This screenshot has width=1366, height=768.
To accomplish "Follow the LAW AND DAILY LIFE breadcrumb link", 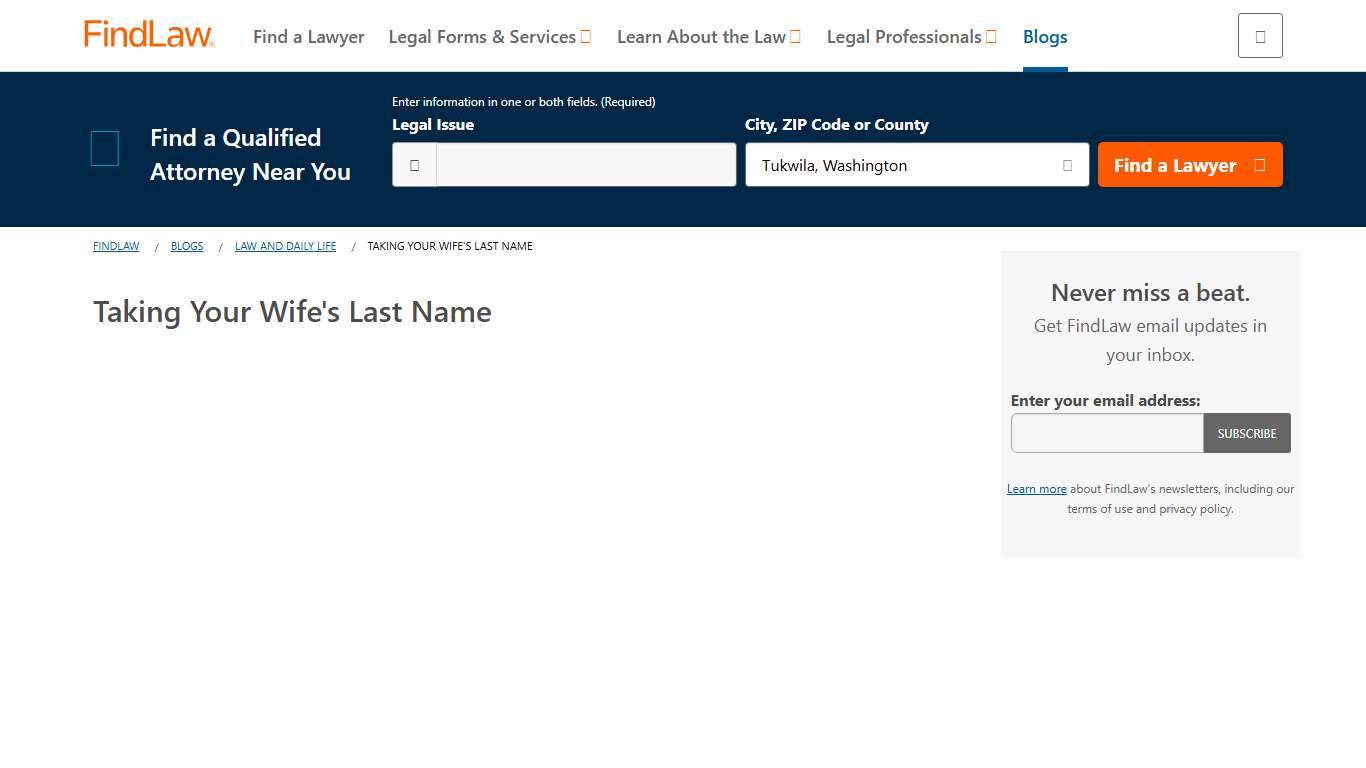I will pyautogui.click(x=285, y=245).
